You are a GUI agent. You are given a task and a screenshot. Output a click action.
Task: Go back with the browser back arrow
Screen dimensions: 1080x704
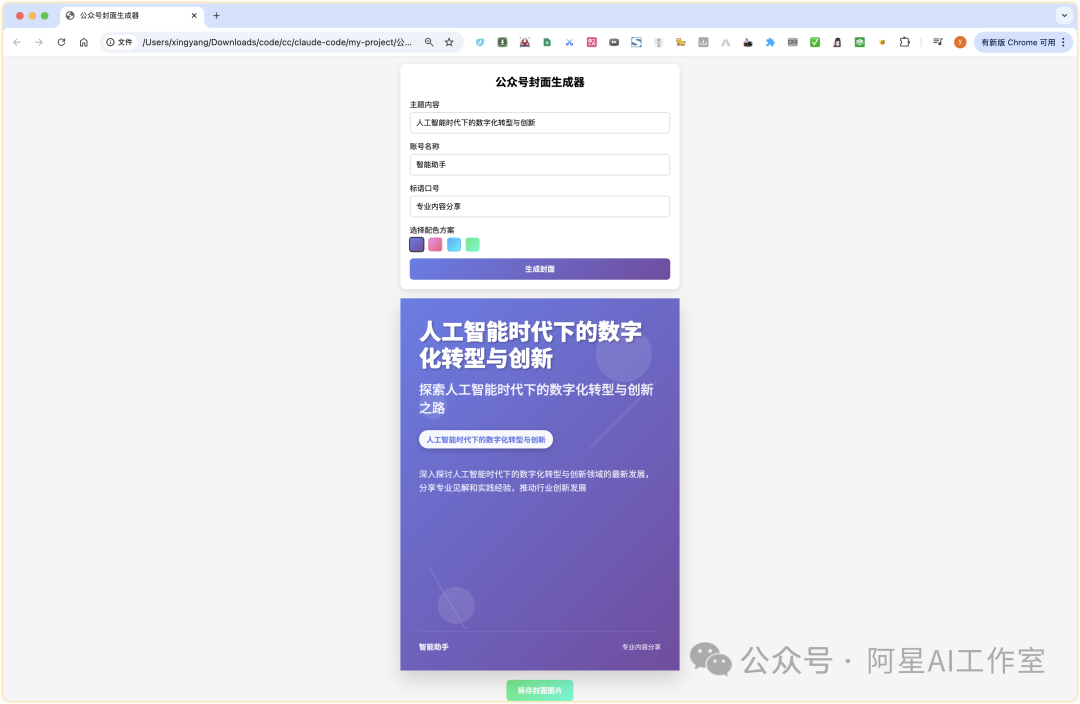[x=17, y=42]
